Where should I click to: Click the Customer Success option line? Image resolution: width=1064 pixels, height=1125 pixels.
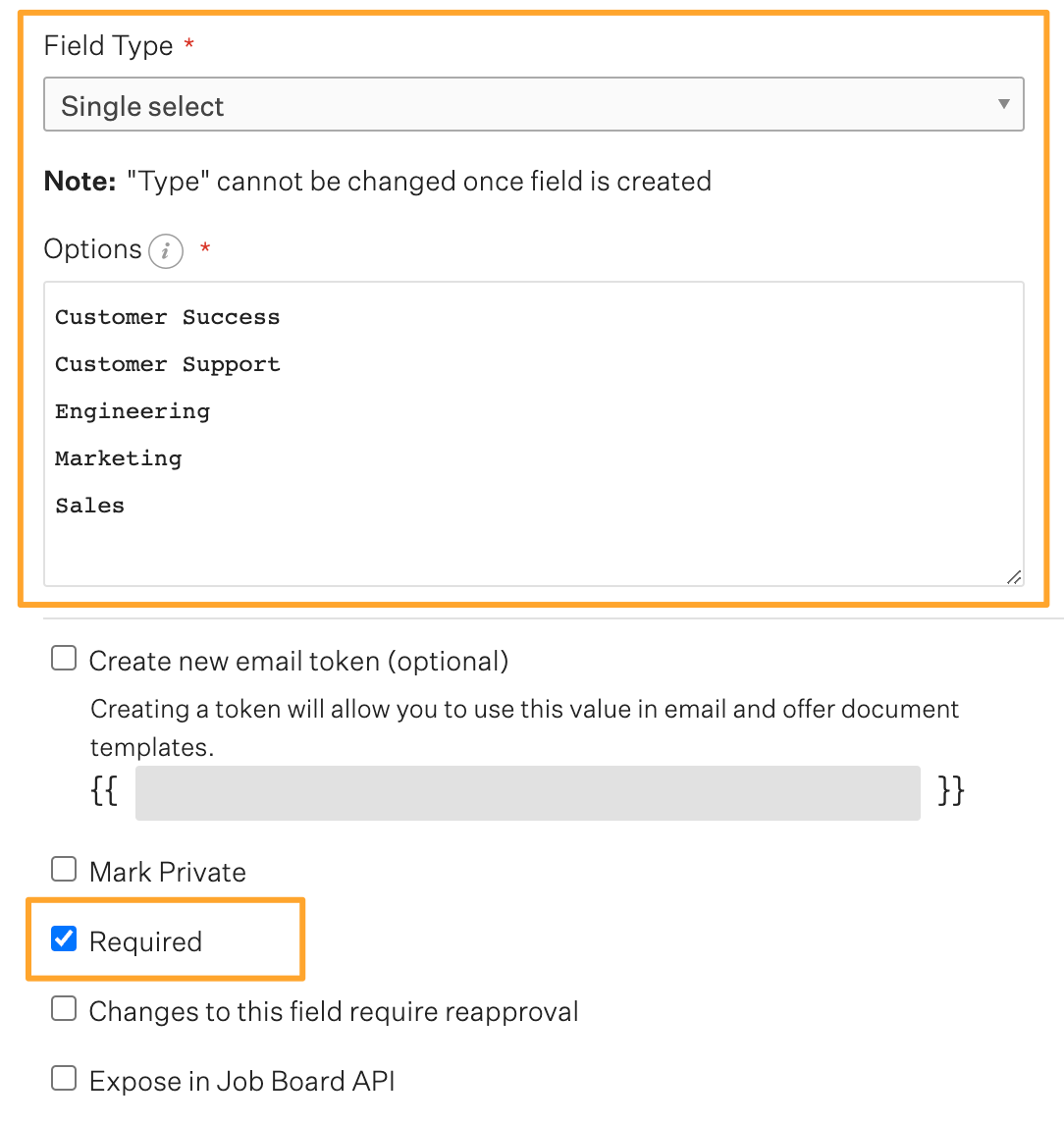[167, 317]
